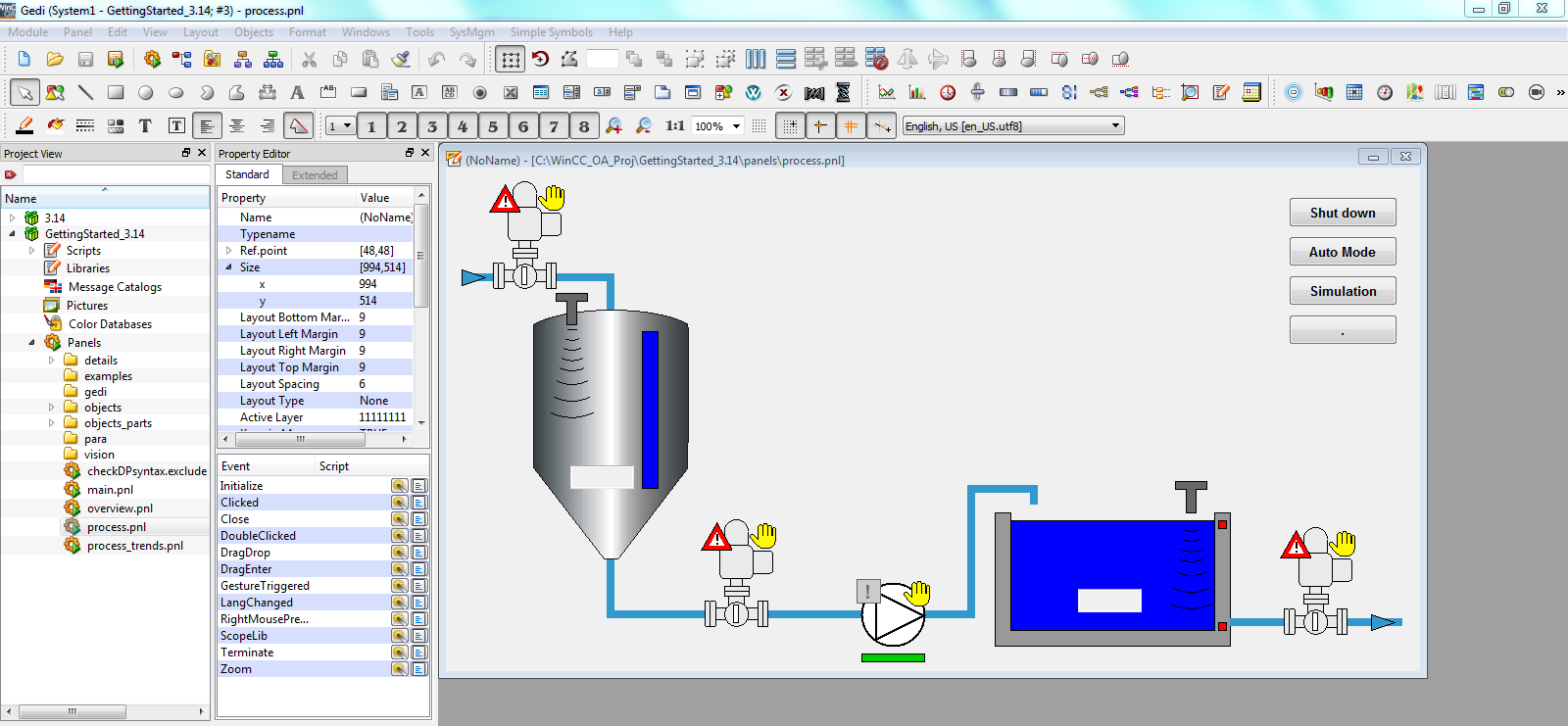
Task: Pick the Rectangle shape tool
Action: [116, 93]
